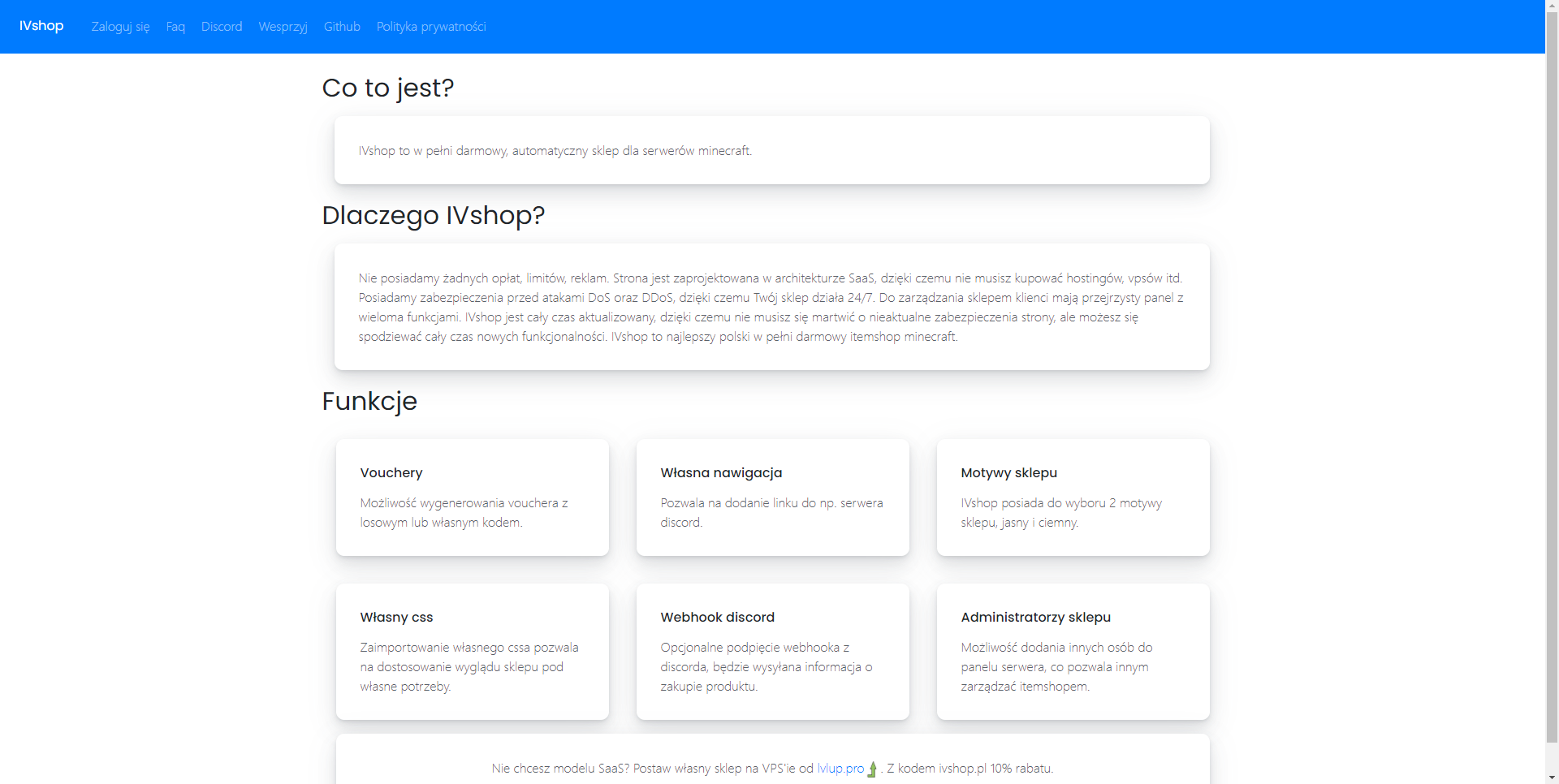Image resolution: width=1559 pixels, height=784 pixels.
Task: Click the description 'Pozwala na dodanie linku'
Action: coord(771,512)
